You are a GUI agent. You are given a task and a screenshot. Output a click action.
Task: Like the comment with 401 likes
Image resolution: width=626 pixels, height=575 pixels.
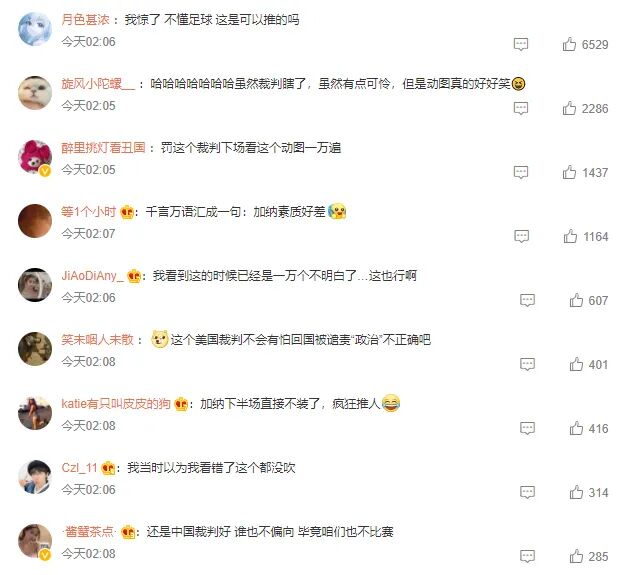(x=576, y=364)
